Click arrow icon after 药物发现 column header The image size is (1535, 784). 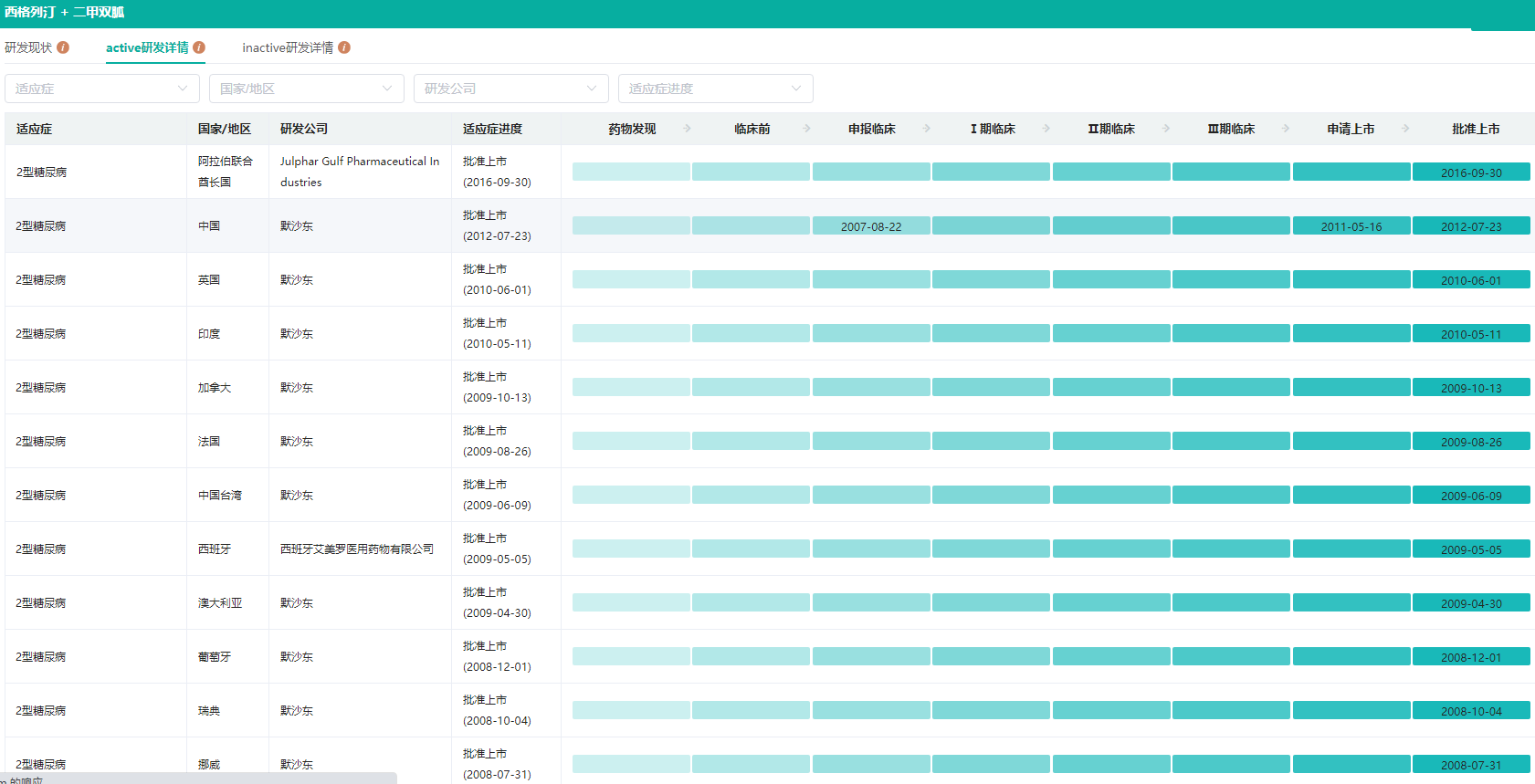[x=687, y=129]
